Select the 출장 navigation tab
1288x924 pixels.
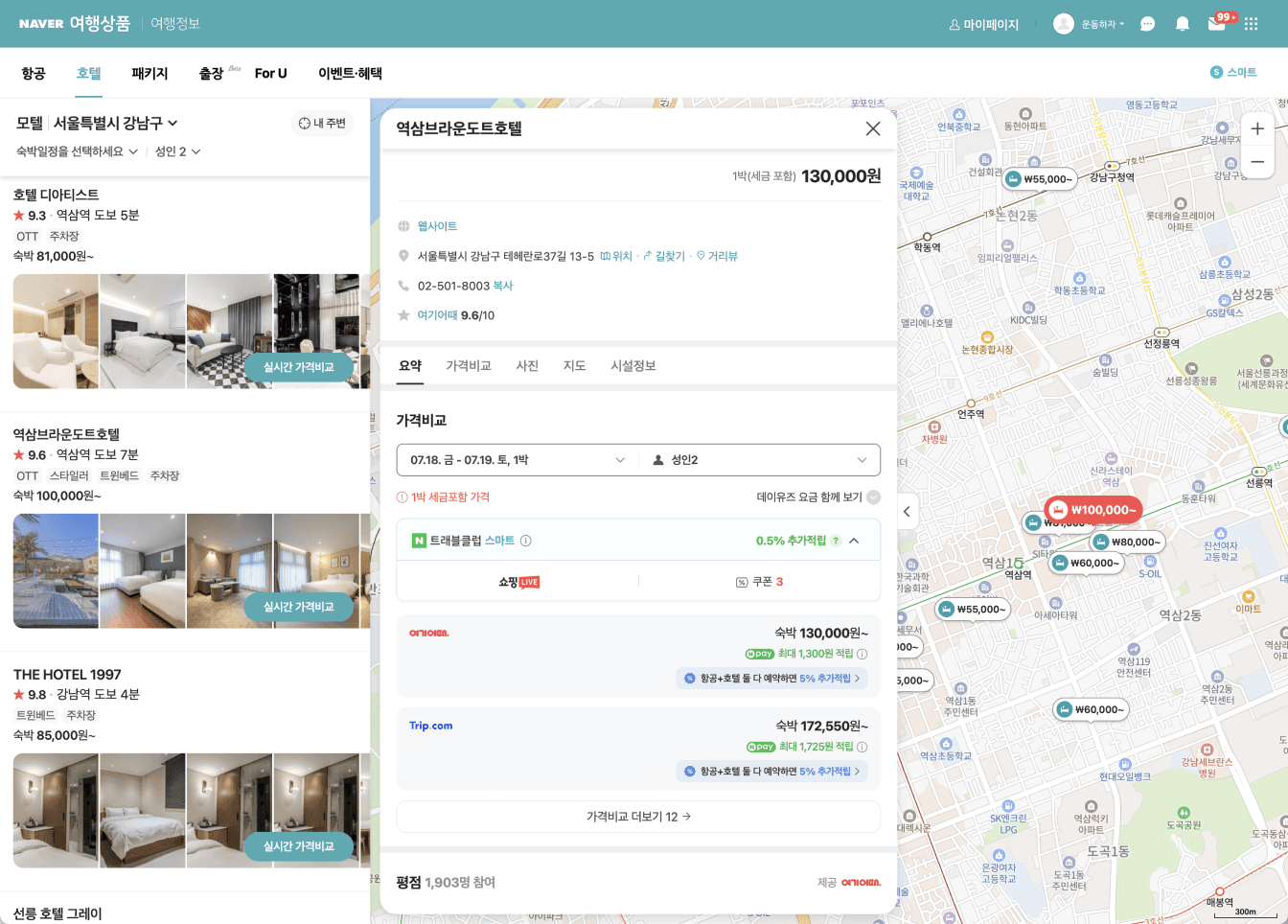pyautogui.click(x=212, y=73)
